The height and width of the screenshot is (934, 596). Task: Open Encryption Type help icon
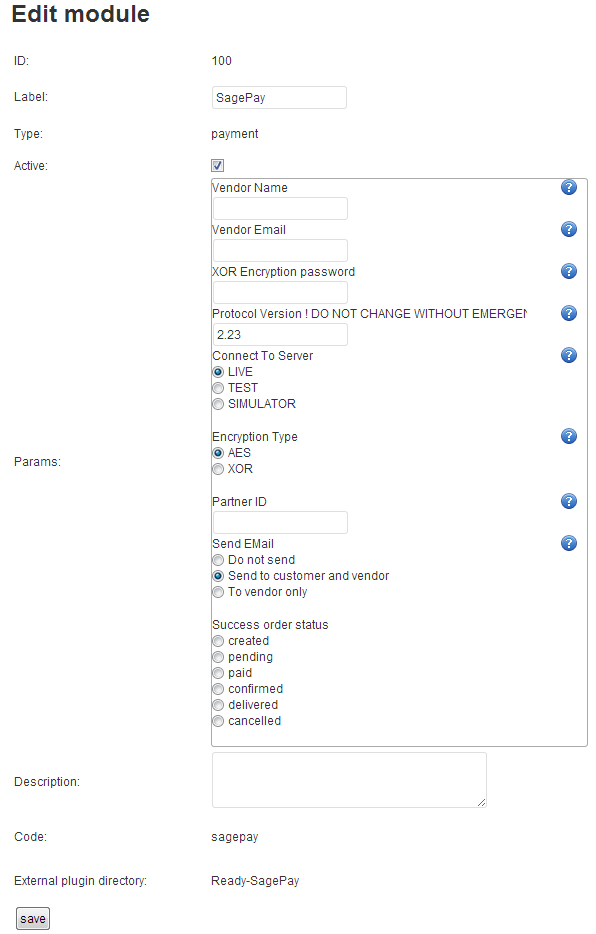coord(569,436)
